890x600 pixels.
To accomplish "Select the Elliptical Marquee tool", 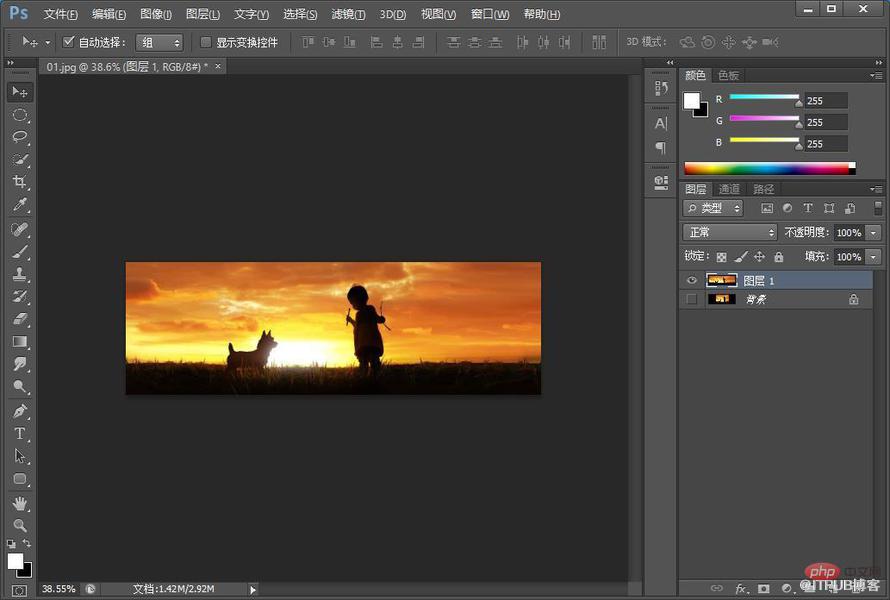I will click(20, 115).
